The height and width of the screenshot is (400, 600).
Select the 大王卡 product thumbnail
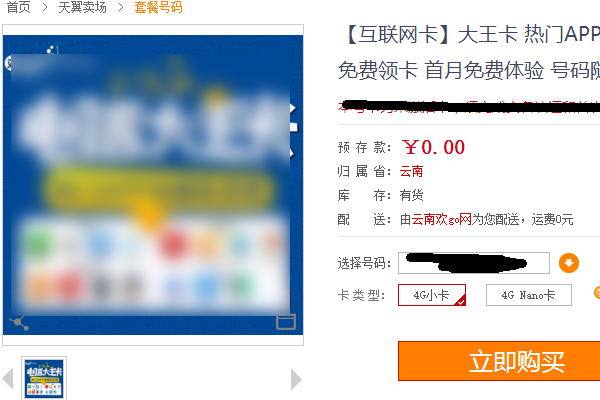(x=44, y=378)
